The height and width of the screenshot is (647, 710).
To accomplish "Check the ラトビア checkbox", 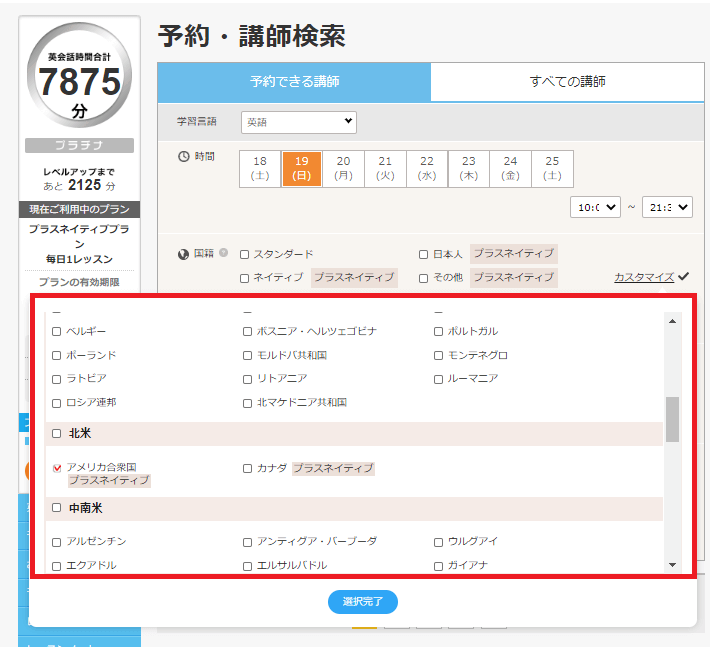I will click(57, 379).
